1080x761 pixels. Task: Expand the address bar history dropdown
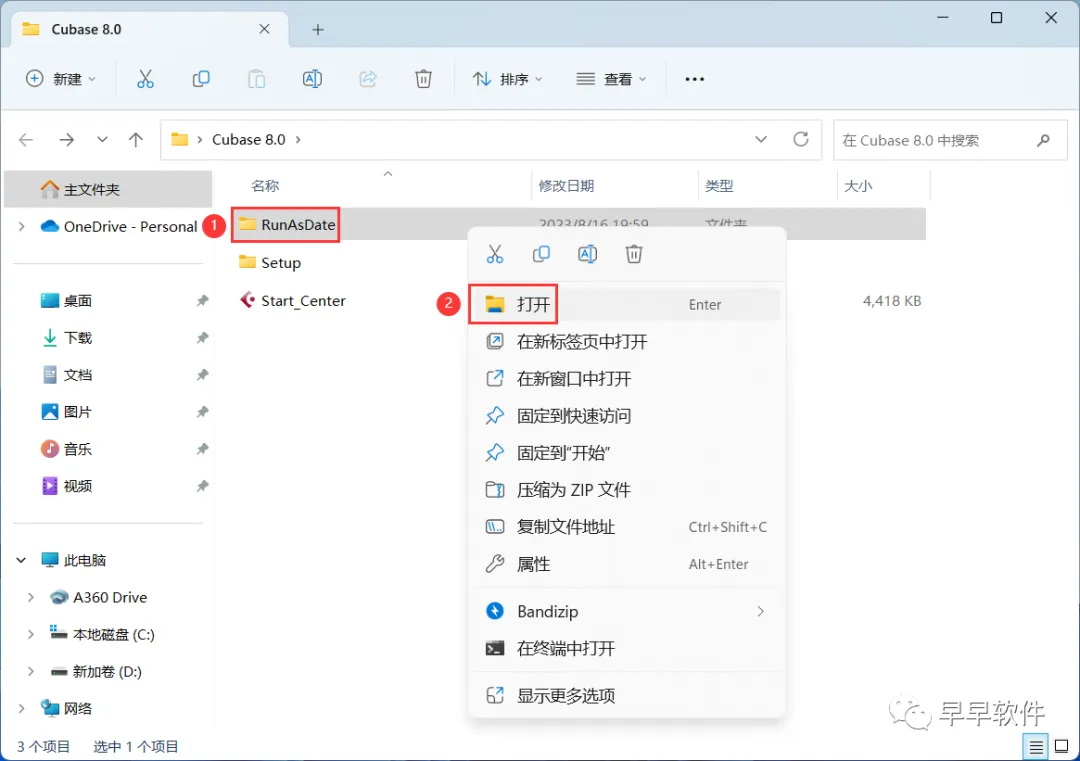point(761,140)
